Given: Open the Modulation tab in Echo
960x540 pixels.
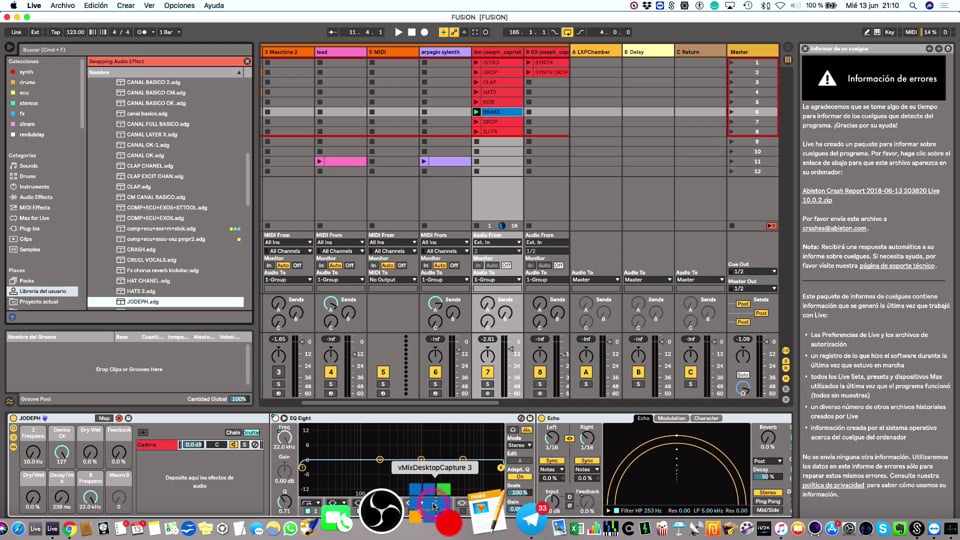Looking at the screenshot, I should (672, 418).
